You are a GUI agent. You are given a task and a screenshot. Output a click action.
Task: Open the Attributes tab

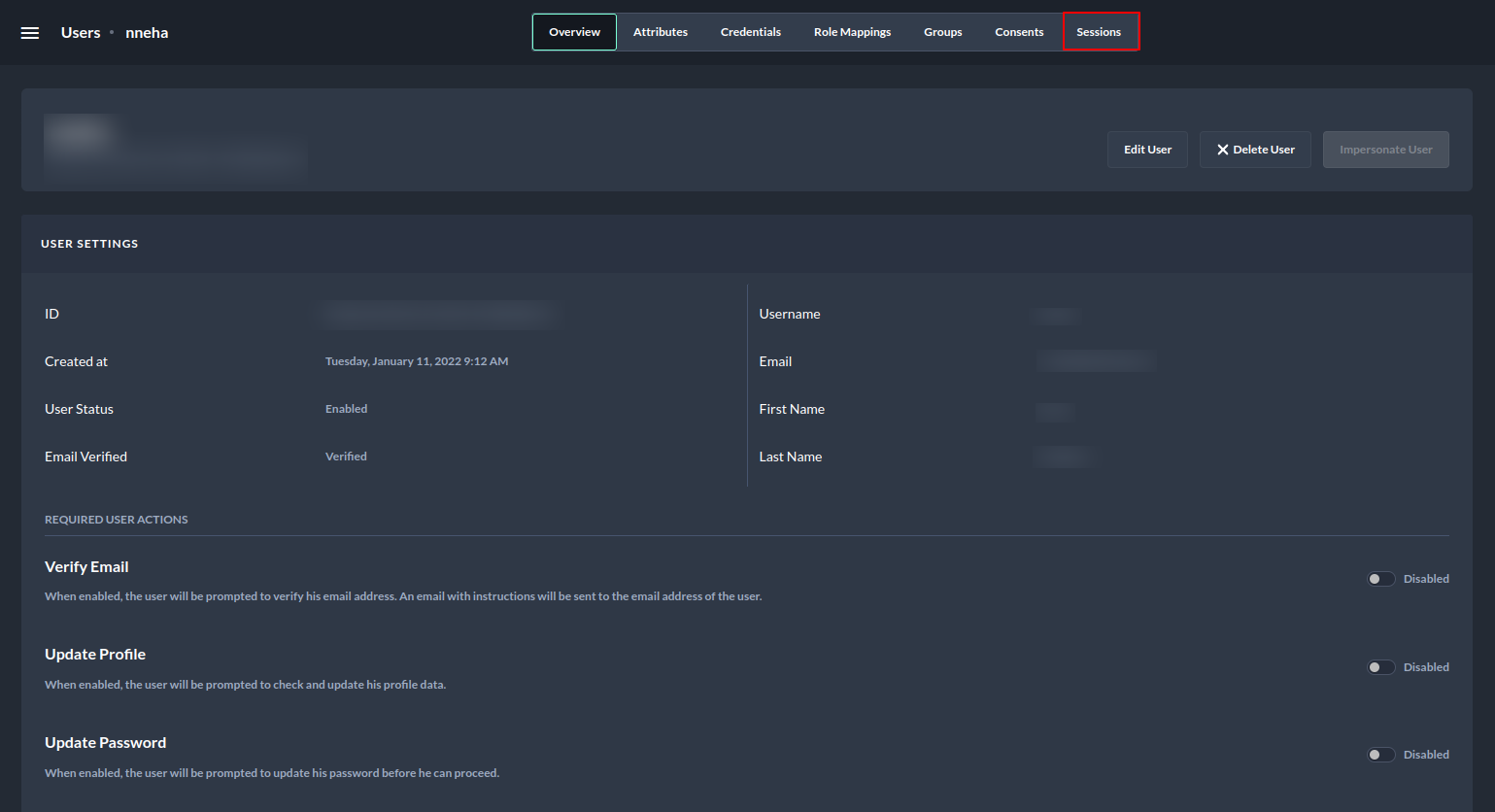(x=661, y=32)
